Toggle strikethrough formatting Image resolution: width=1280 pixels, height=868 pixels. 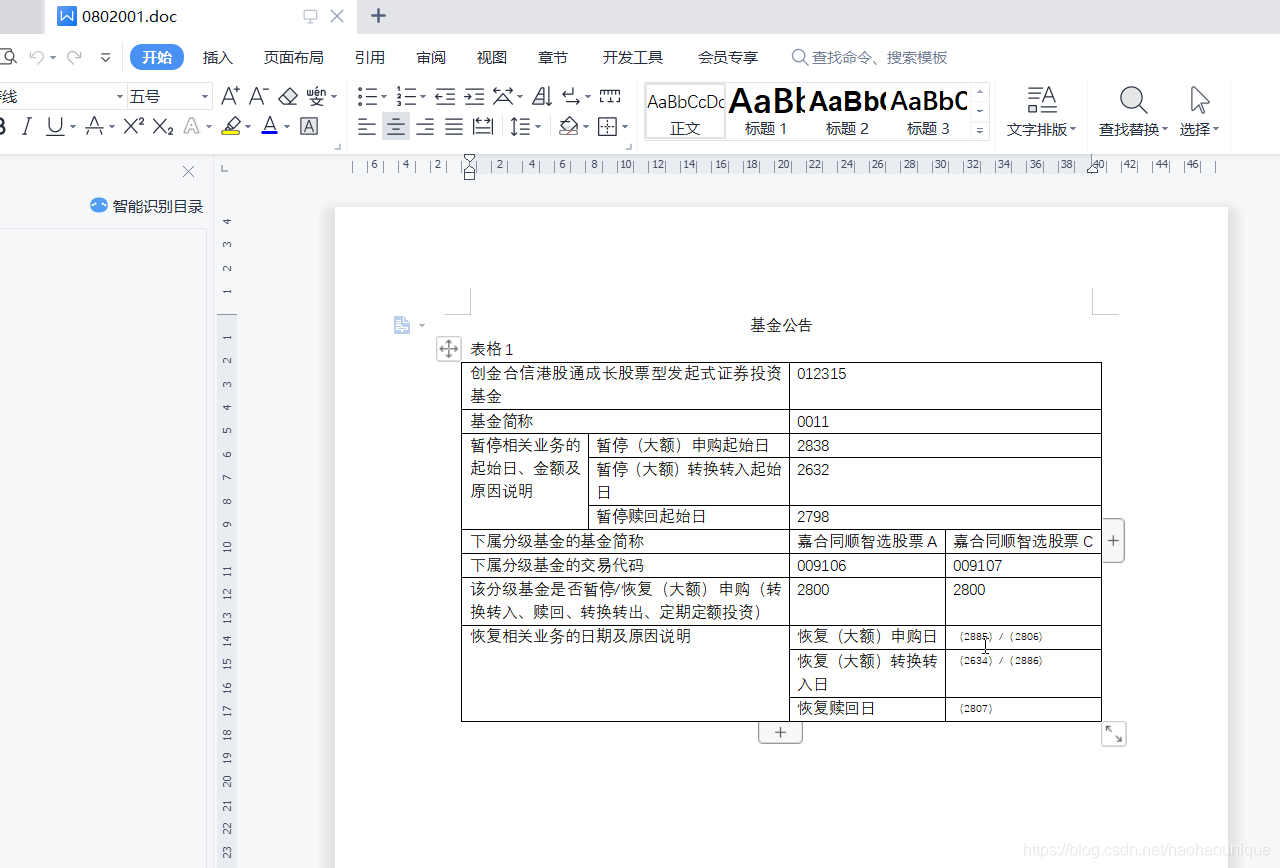94,126
